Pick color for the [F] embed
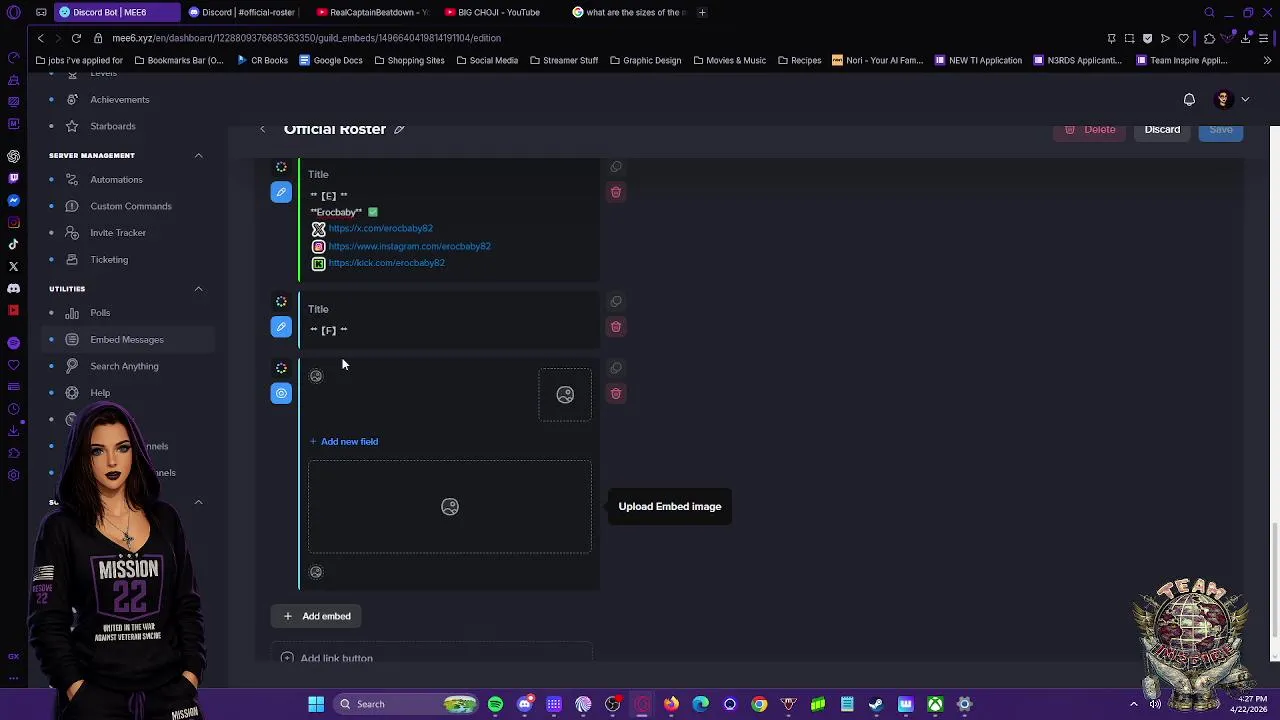Screen dimensions: 1280x720 (281, 301)
